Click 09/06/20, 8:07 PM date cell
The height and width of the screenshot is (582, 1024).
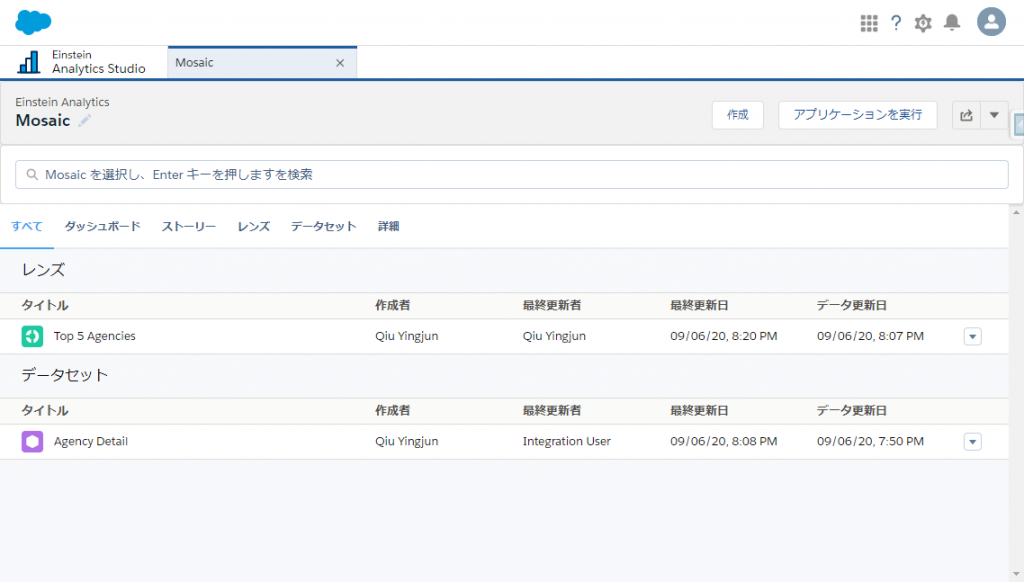pyautogui.click(x=870, y=336)
